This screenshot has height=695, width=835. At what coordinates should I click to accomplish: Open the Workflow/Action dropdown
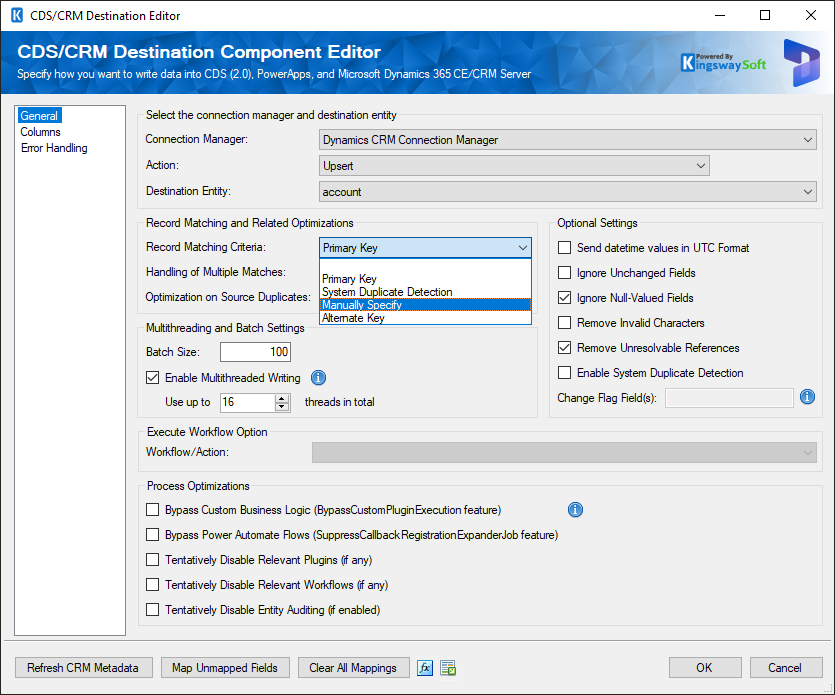564,453
